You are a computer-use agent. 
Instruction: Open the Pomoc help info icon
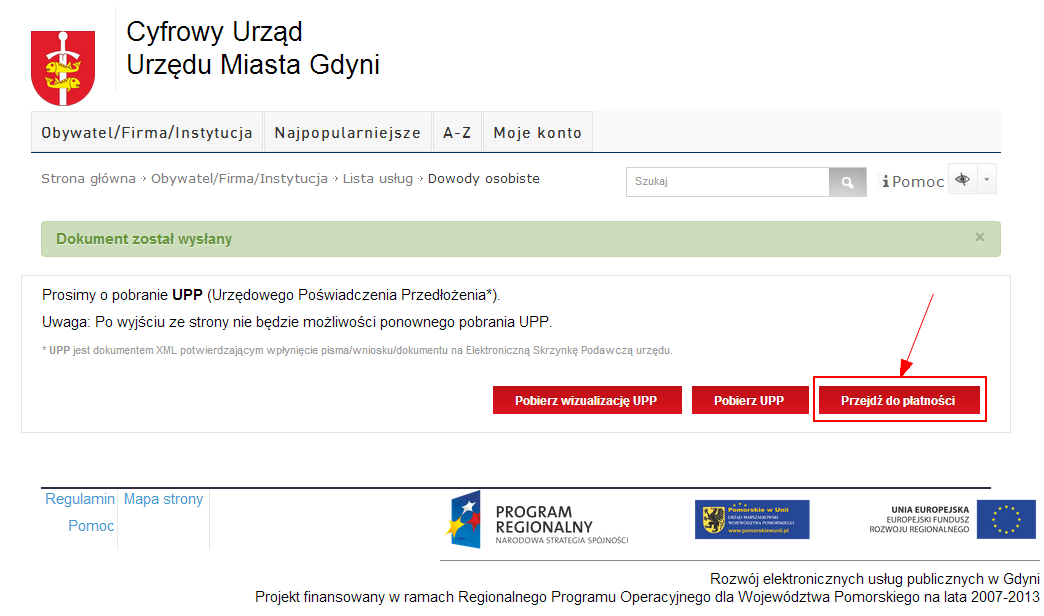[x=886, y=182]
